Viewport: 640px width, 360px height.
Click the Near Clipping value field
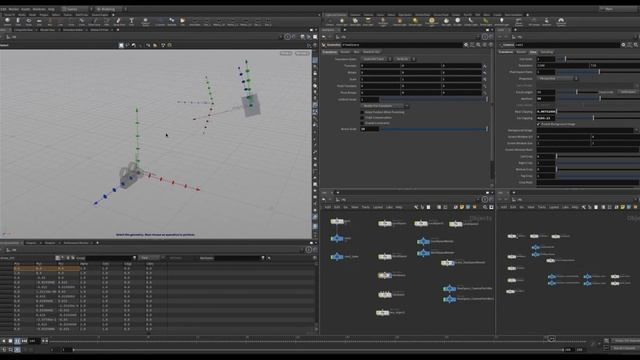point(546,111)
